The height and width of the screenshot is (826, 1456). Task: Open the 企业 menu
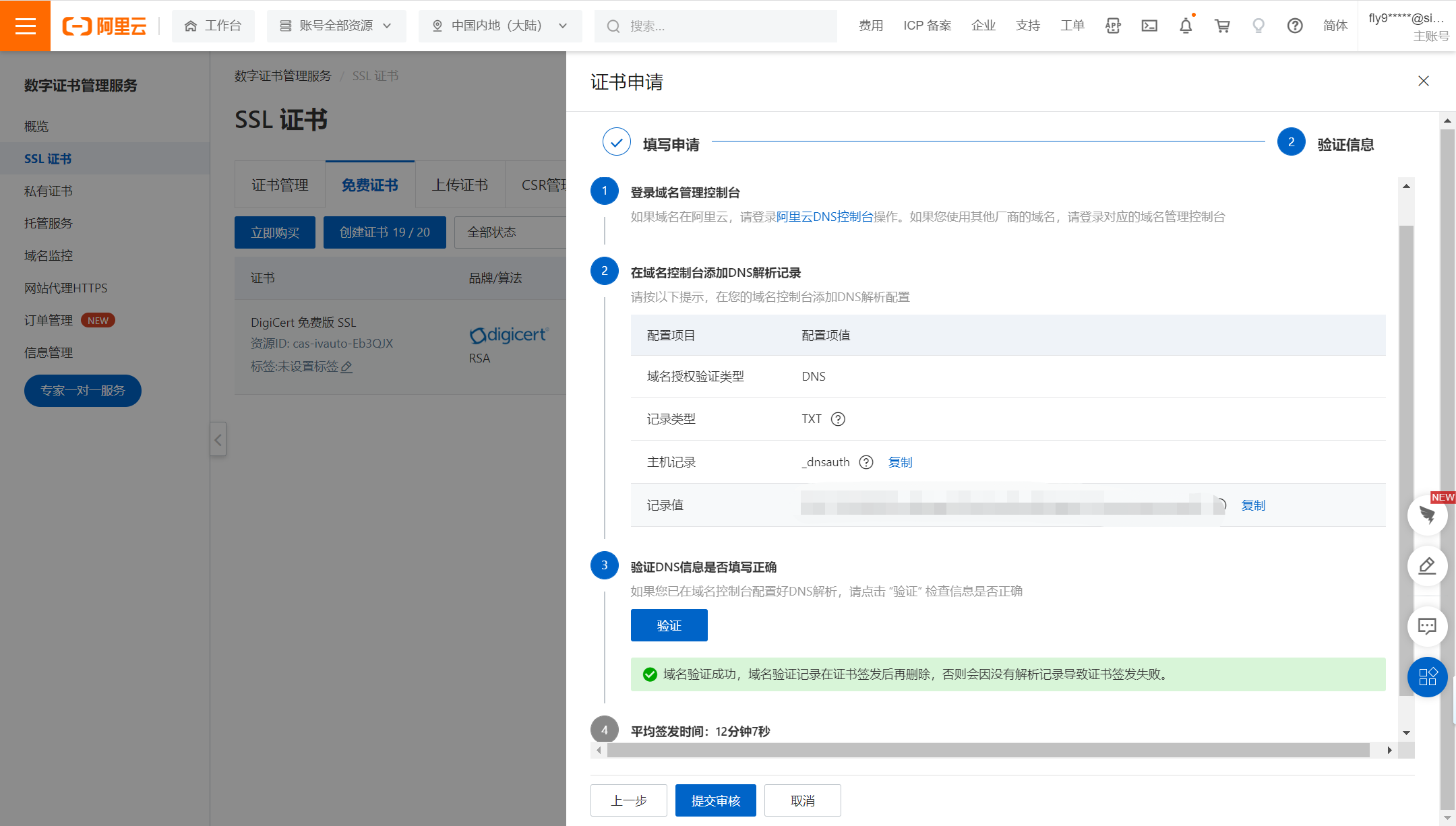coord(983,26)
